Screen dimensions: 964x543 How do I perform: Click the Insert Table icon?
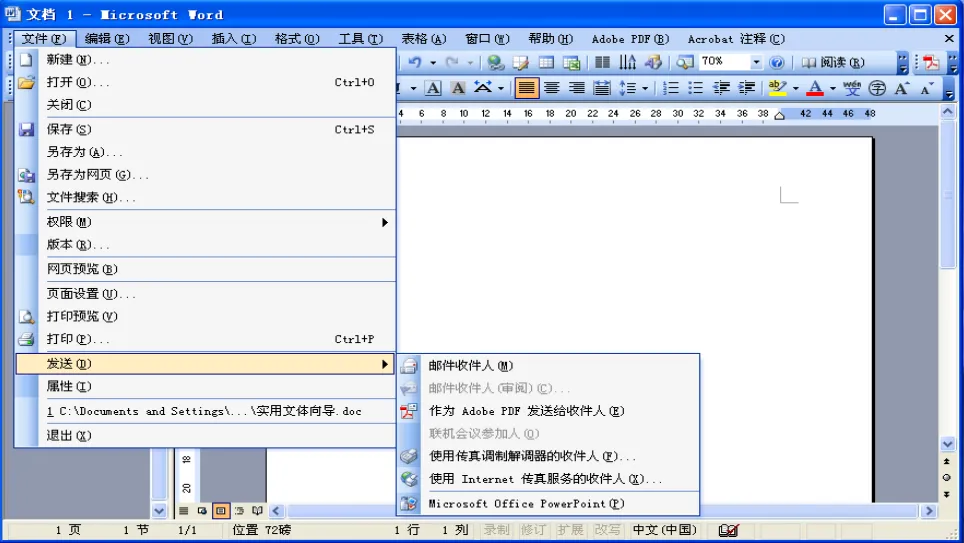[x=546, y=62]
